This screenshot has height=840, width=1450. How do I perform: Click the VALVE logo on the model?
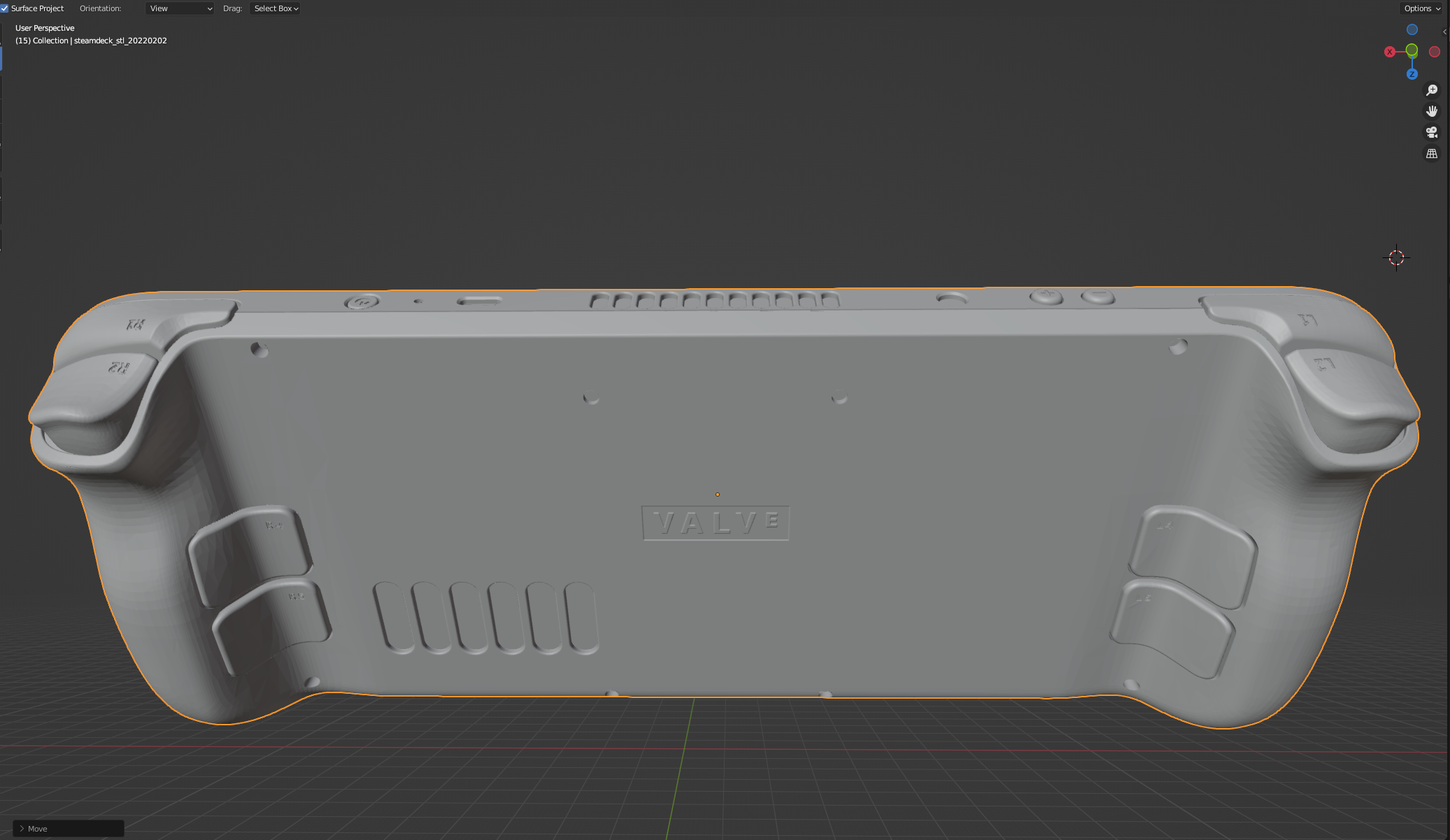(716, 522)
